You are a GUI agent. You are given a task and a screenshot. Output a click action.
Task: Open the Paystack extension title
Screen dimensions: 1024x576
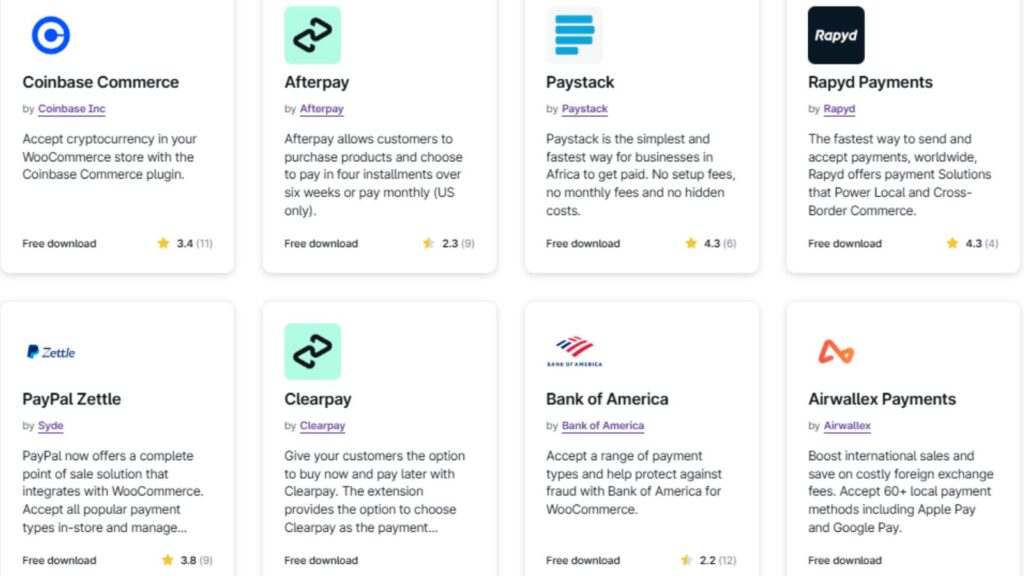pos(580,82)
